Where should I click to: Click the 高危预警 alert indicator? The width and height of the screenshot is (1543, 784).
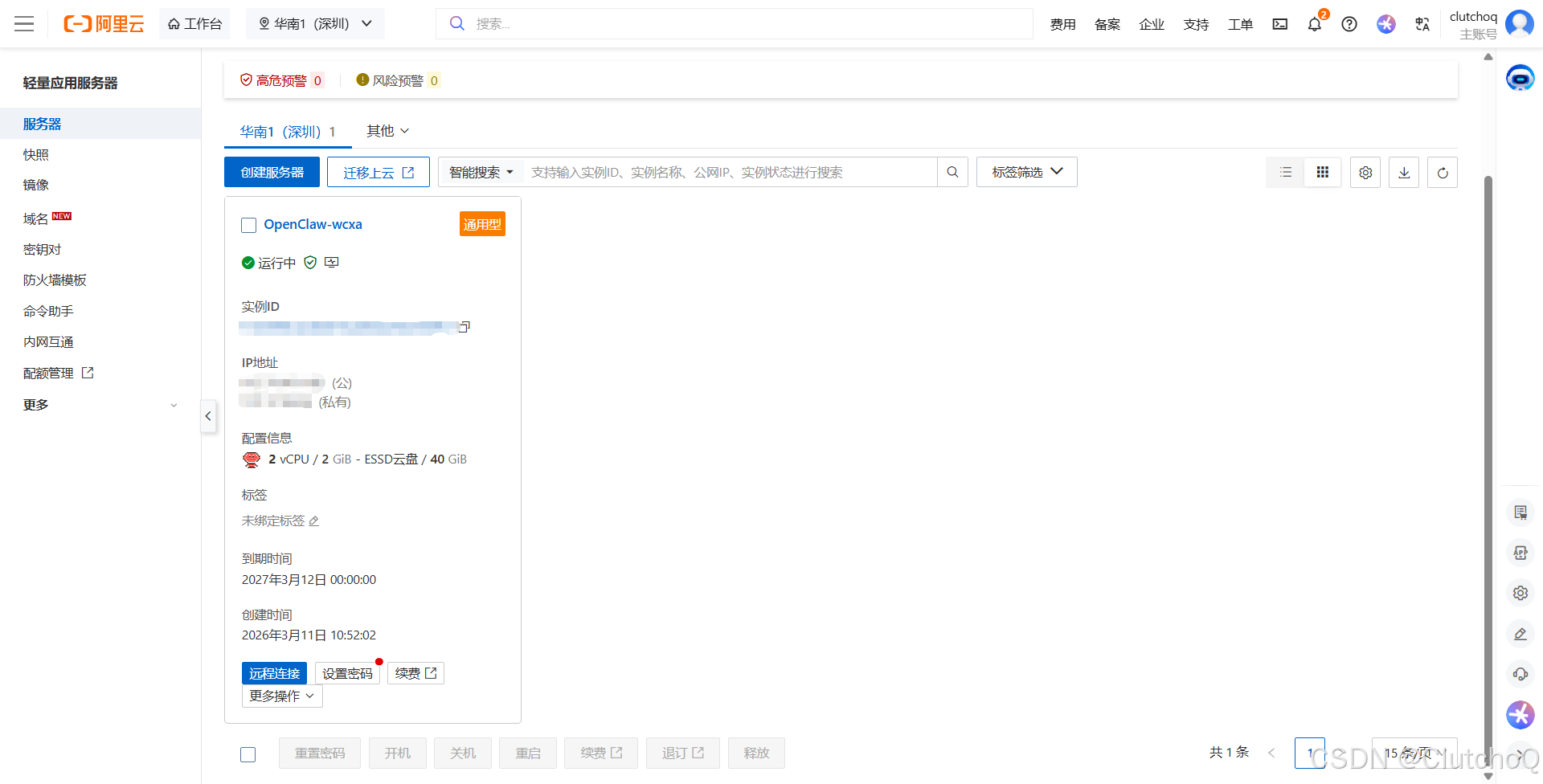[x=281, y=80]
